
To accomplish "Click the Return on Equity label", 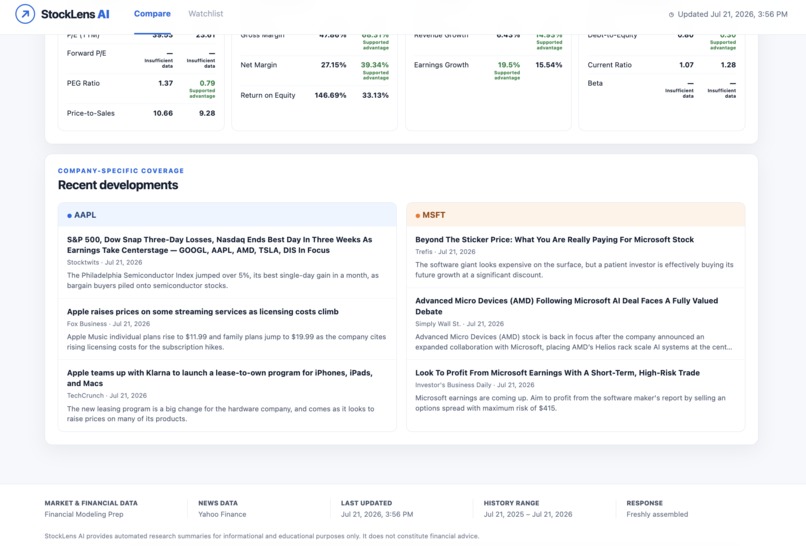I will coord(268,95).
